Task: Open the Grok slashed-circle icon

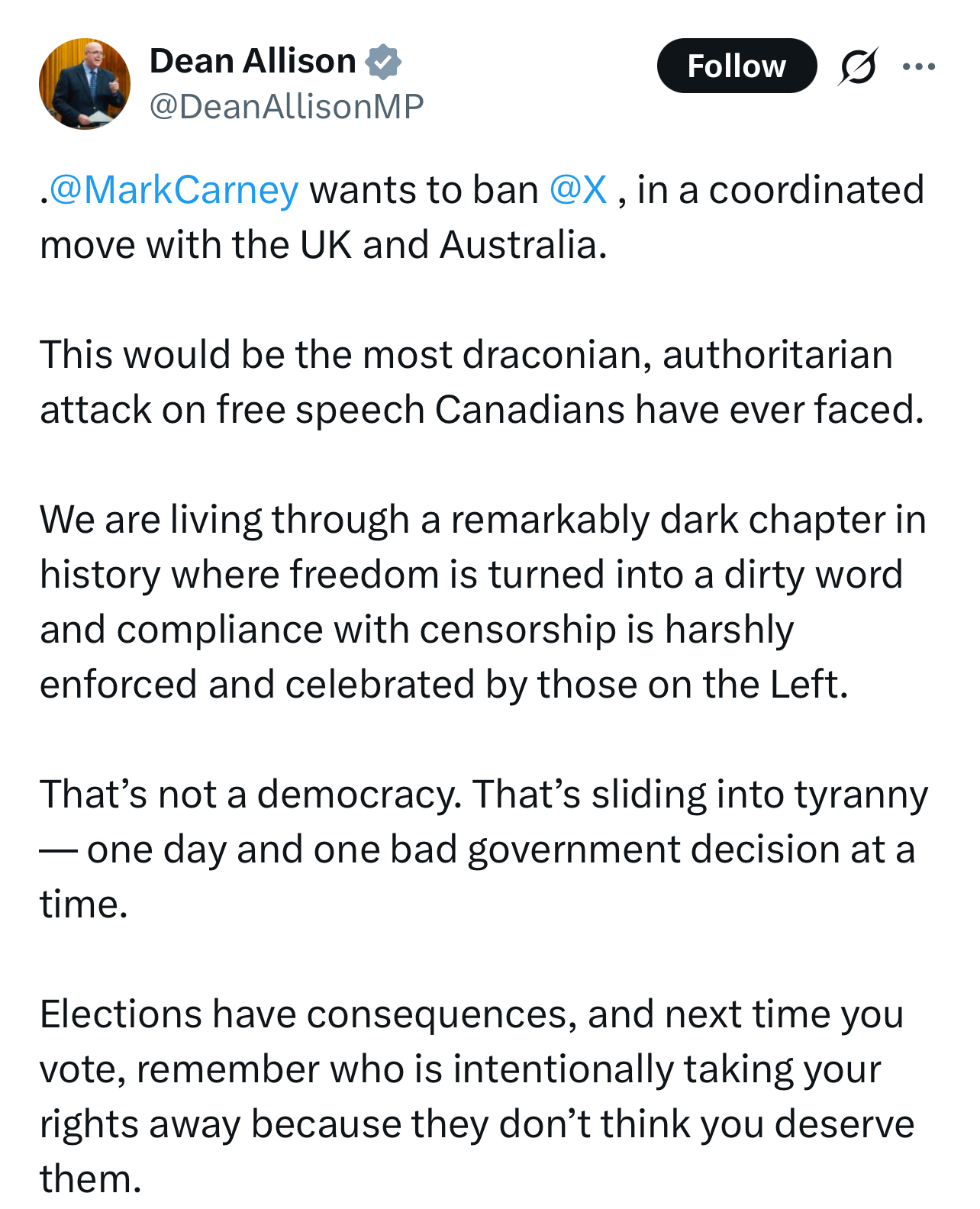Action: coord(856,66)
